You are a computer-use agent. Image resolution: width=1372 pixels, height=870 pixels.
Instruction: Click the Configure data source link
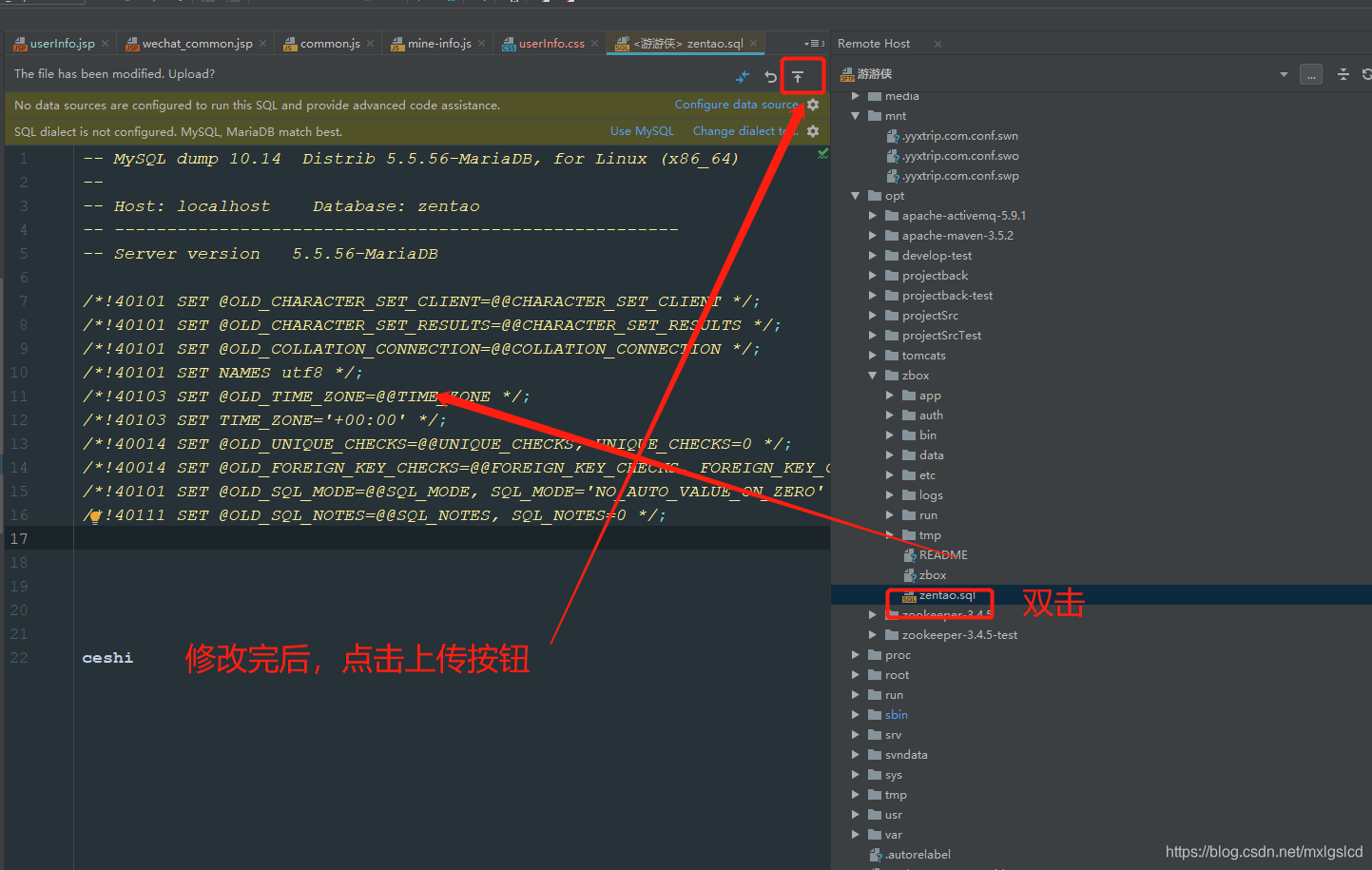click(x=736, y=105)
